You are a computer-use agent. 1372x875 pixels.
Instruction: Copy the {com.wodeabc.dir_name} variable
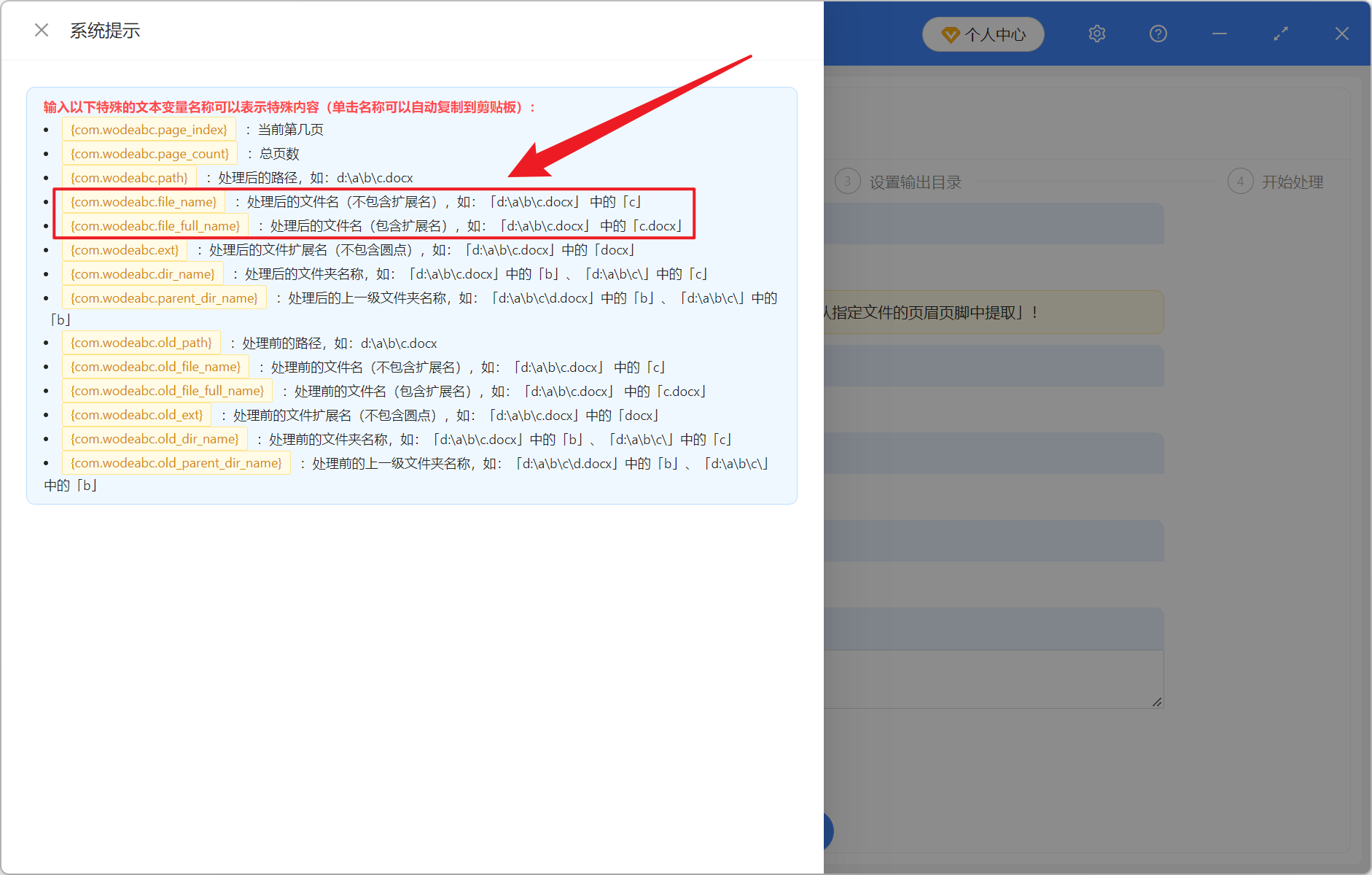(x=142, y=273)
